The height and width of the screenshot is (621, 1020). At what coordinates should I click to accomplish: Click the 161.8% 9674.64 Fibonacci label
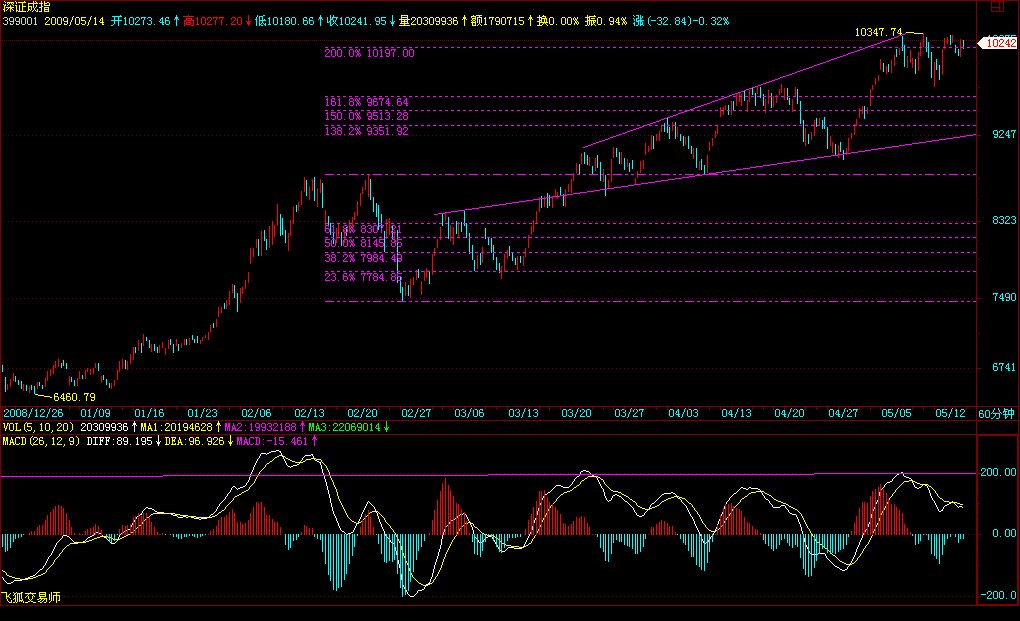pyautogui.click(x=366, y=102)
